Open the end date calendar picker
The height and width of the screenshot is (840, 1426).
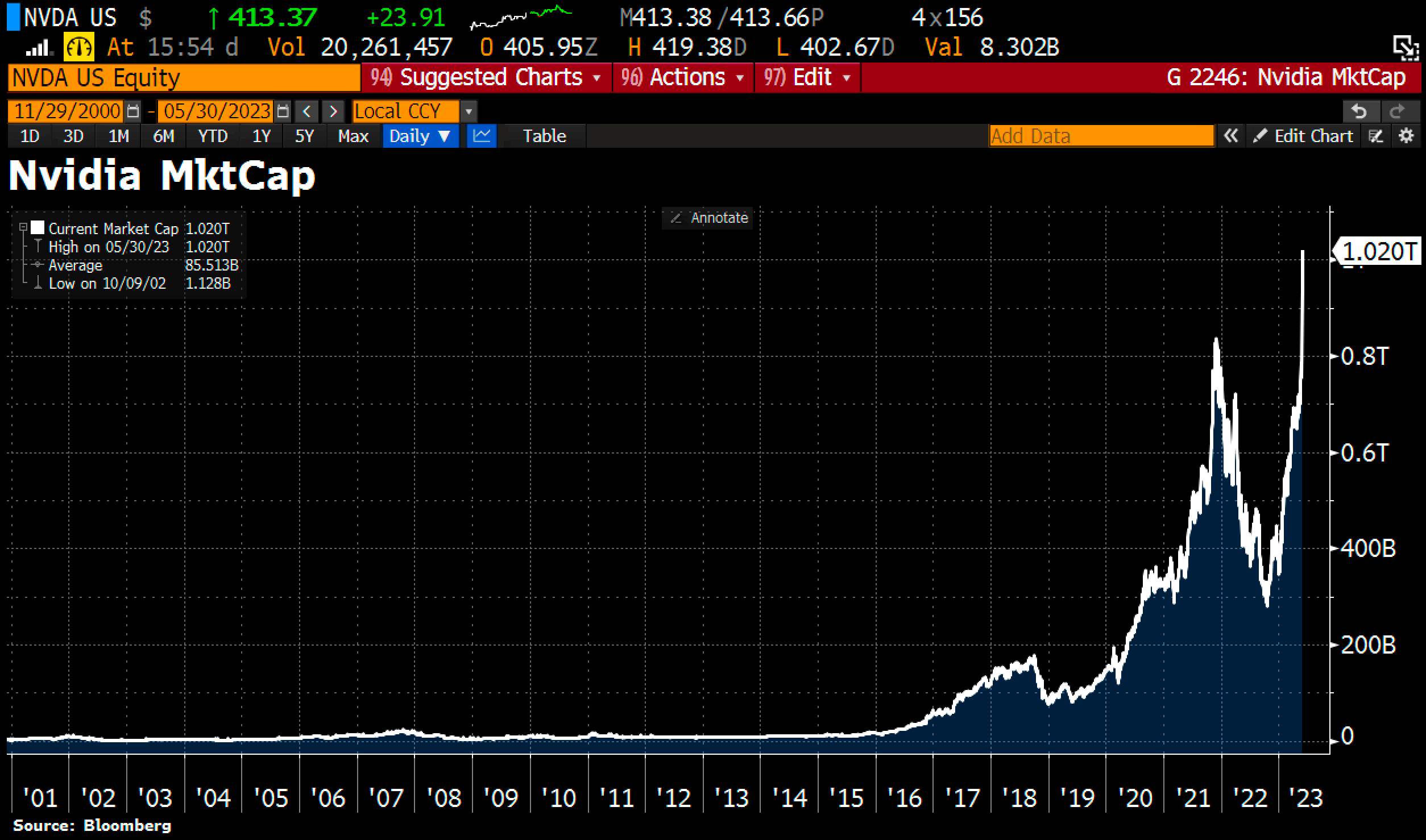coord(283,111)
